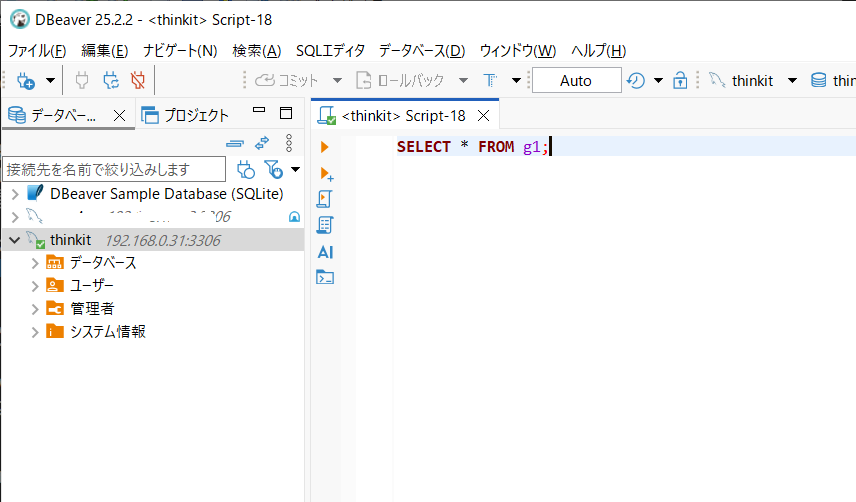Click the Auto transaction mode button
The height and width of the screenshot is (502, 856).
575,81
